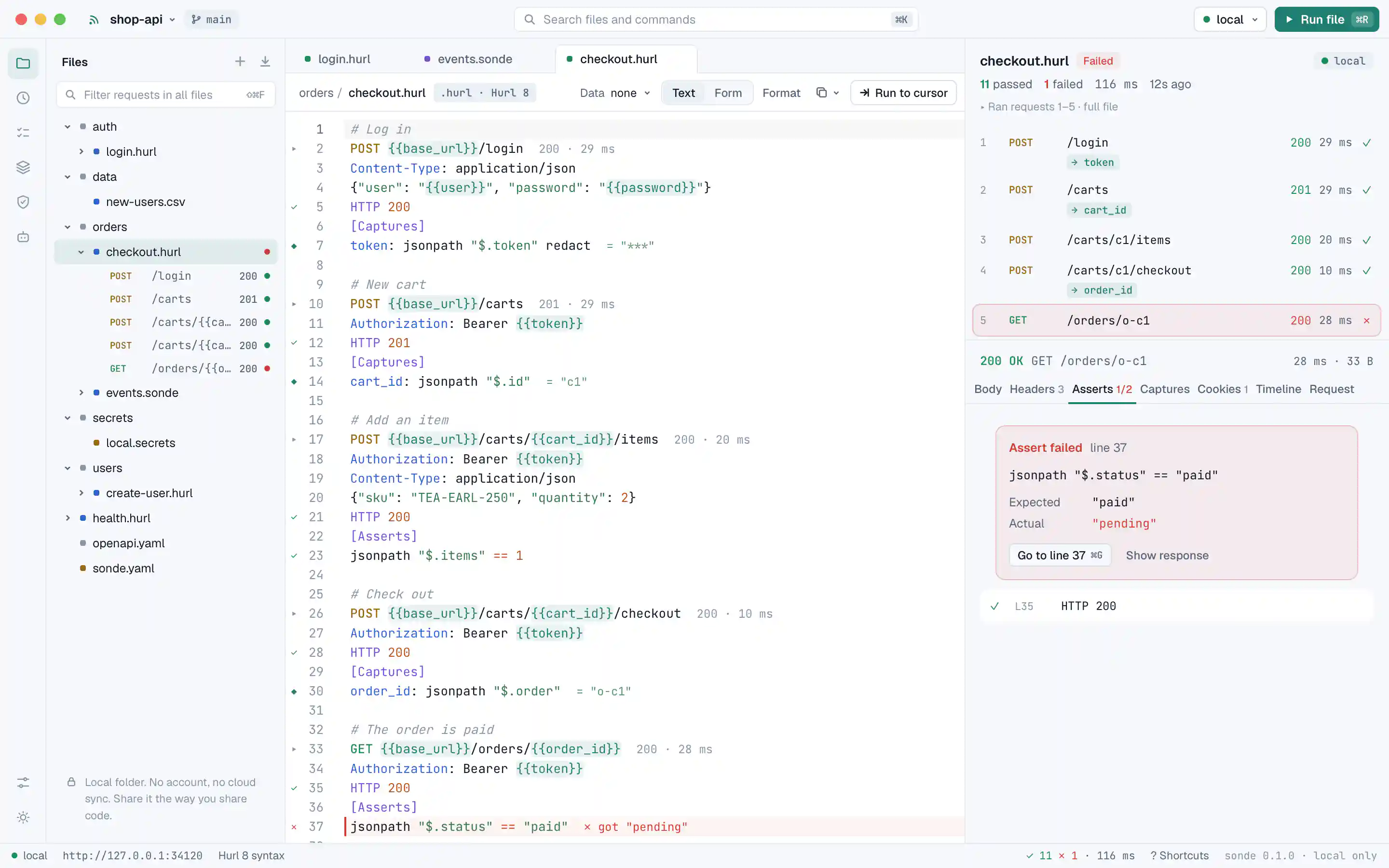This screenshot has width=1389, height=868.
Task: Select the POST /carts result row
Action: pos(1176,199)
